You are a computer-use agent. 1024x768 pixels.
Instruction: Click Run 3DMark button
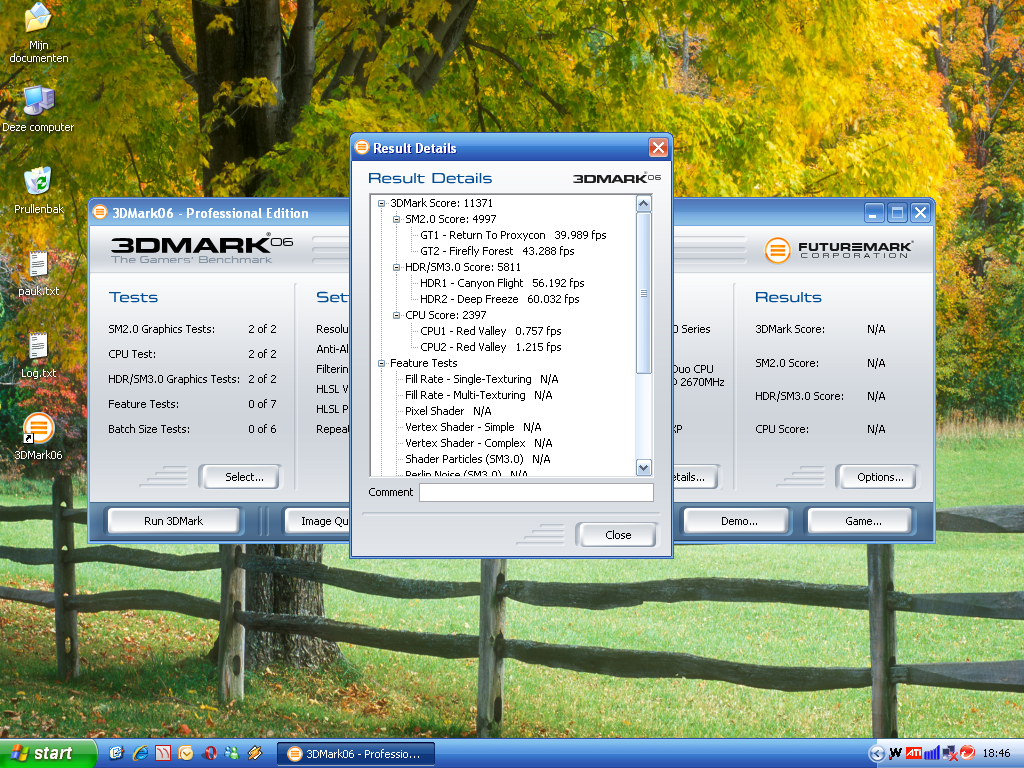[x=174, y=521]
